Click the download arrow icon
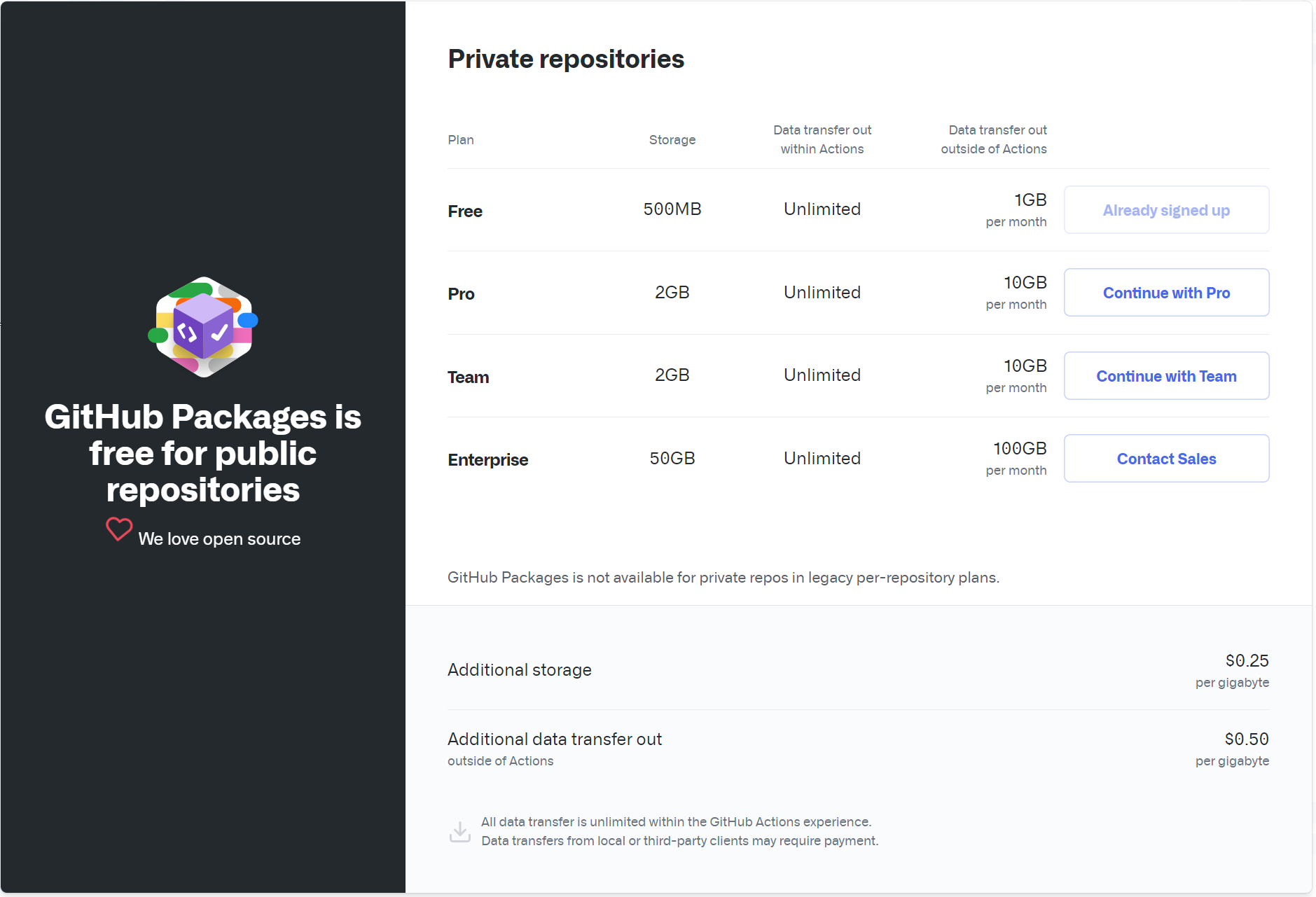 pyautogui.click(x=459, y=832)
